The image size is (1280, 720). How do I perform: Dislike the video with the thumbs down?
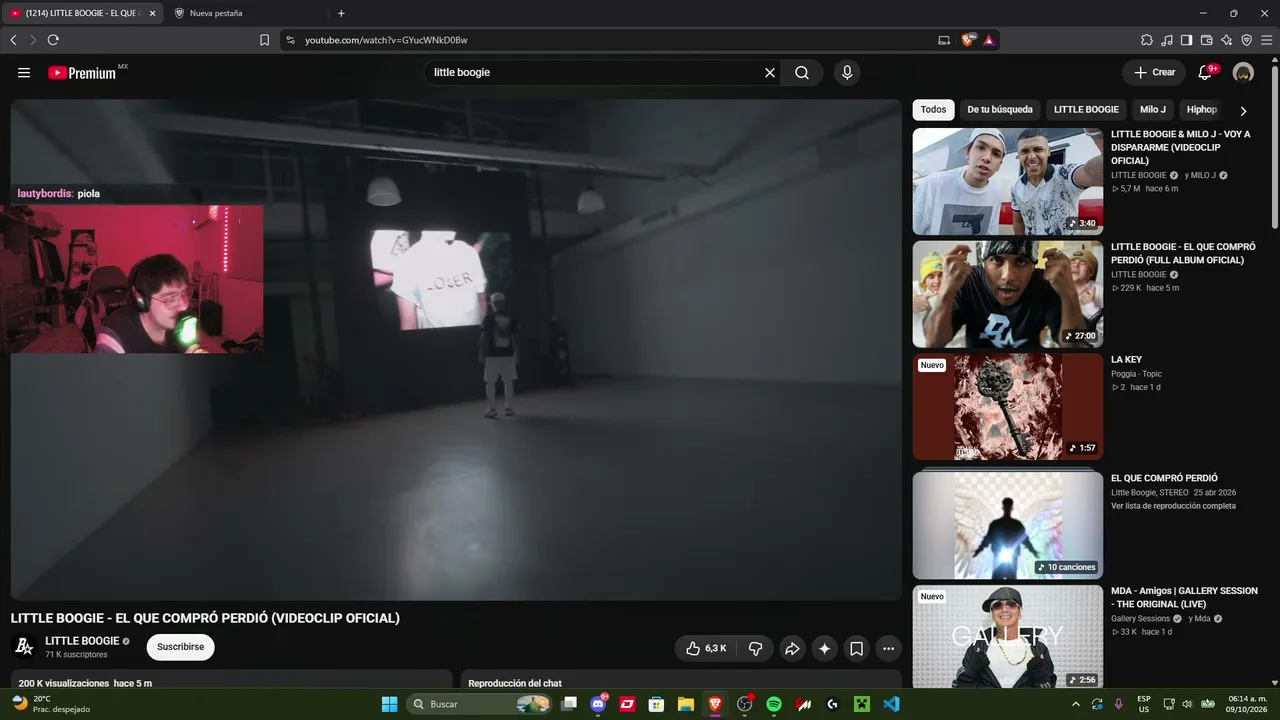755,648
